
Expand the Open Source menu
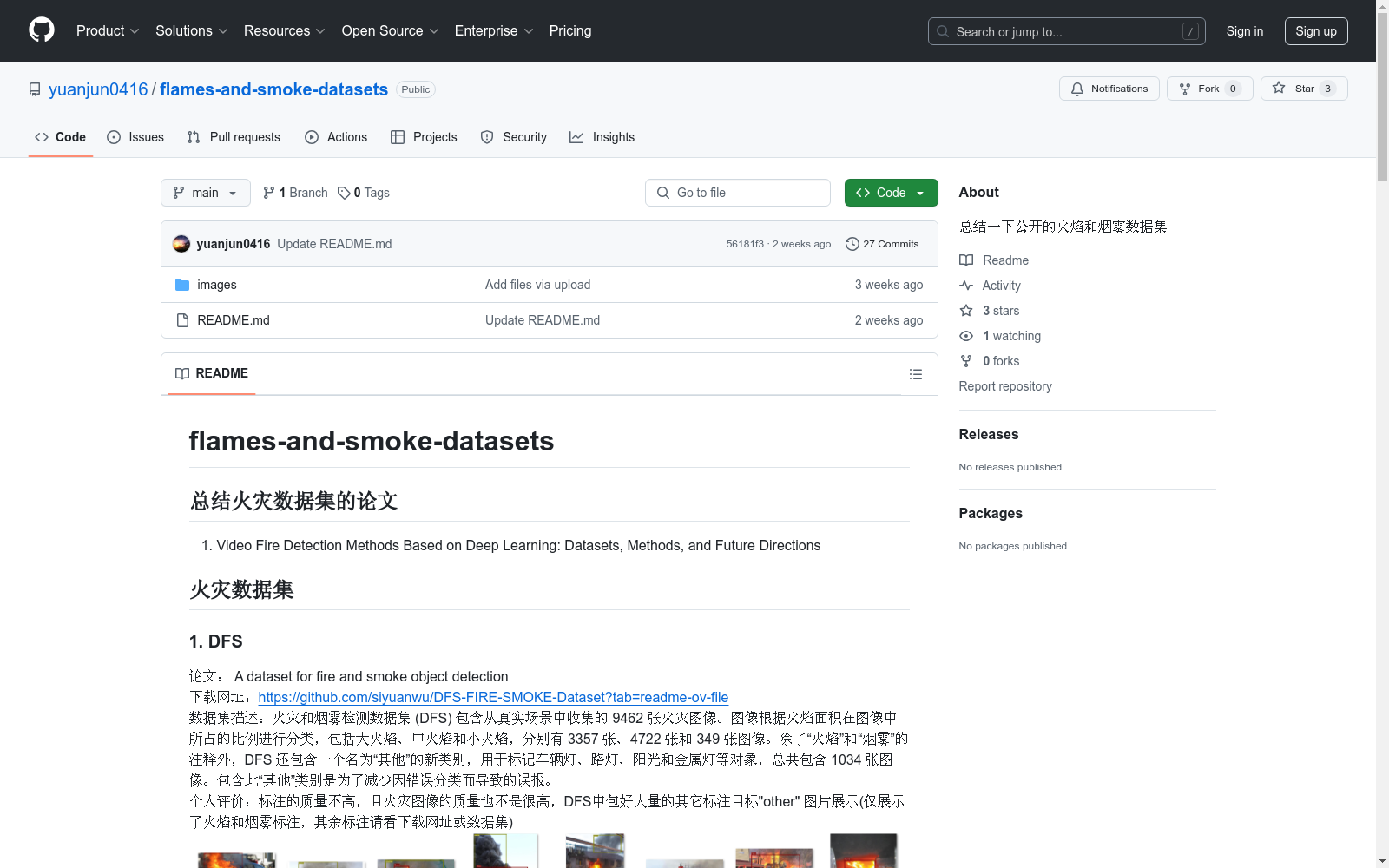point(391,30)
